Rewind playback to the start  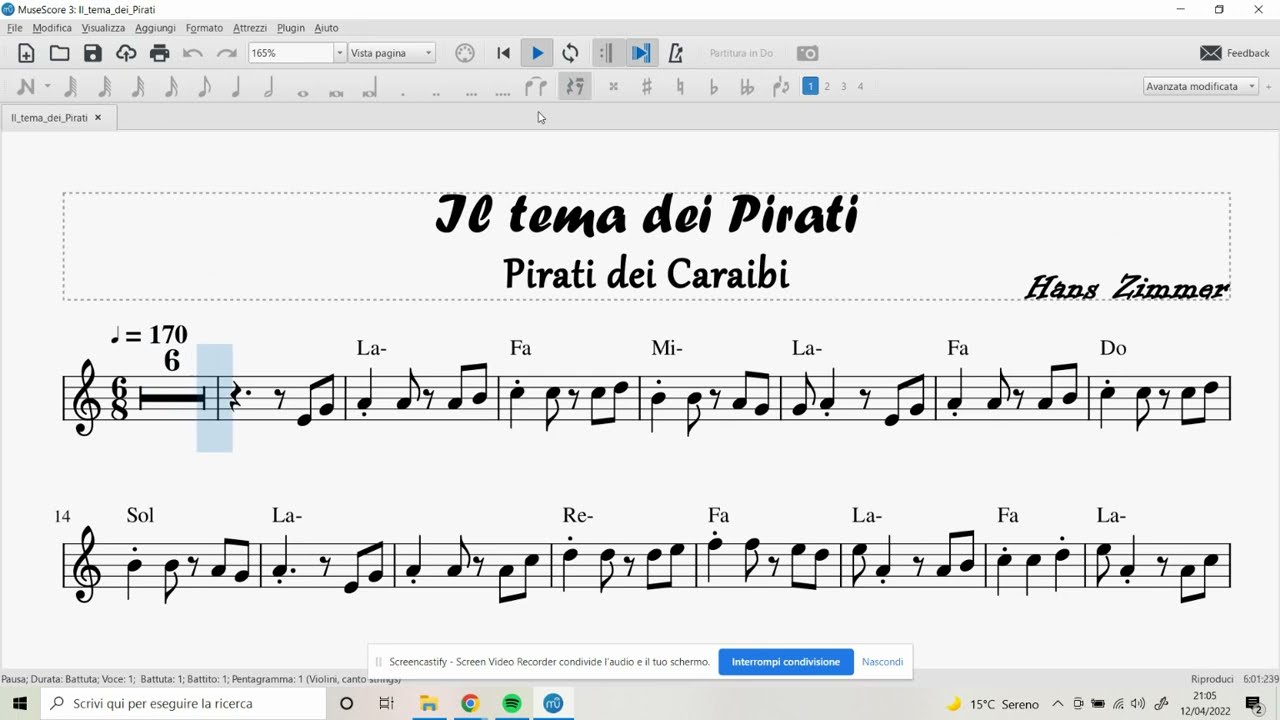[x=504, y=53]
